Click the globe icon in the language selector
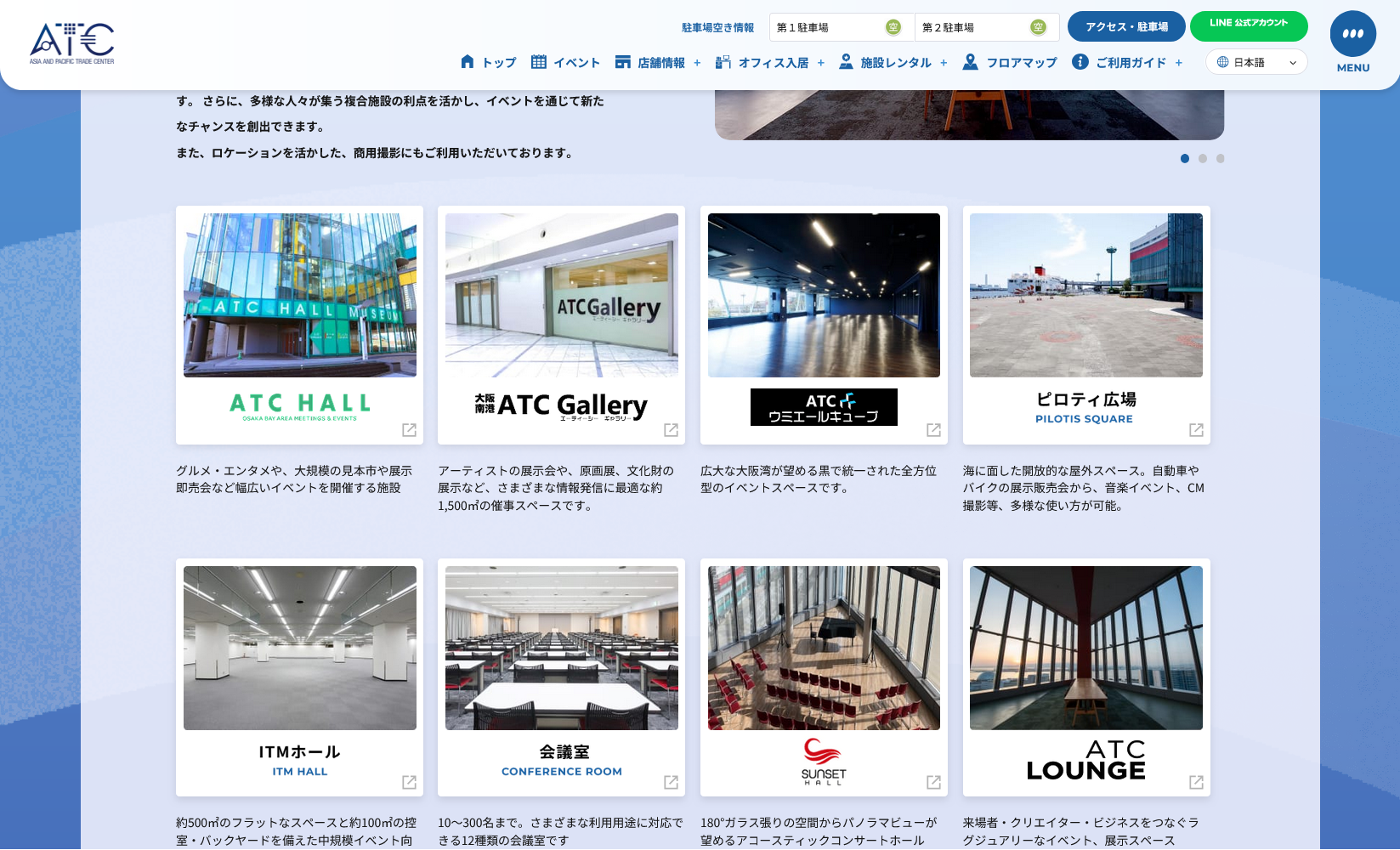This screenshot has height=850, width=1400. click(x=1222, y=61)
